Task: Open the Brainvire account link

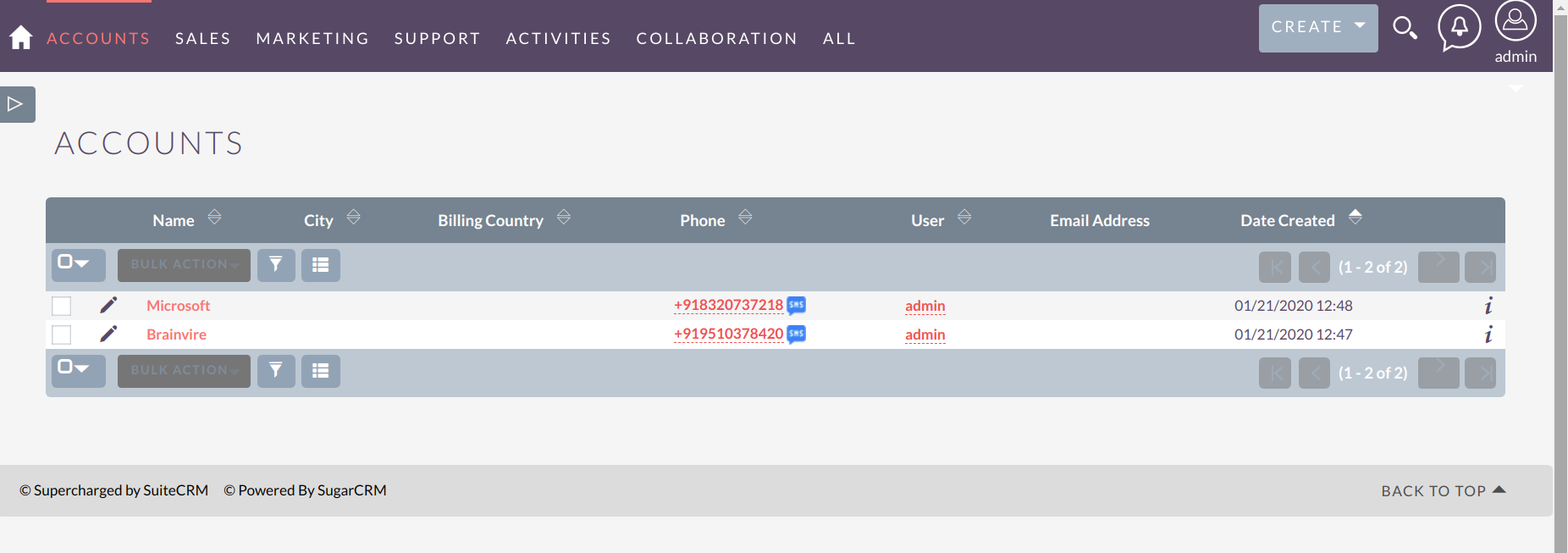Action: (x=176, y=335)
